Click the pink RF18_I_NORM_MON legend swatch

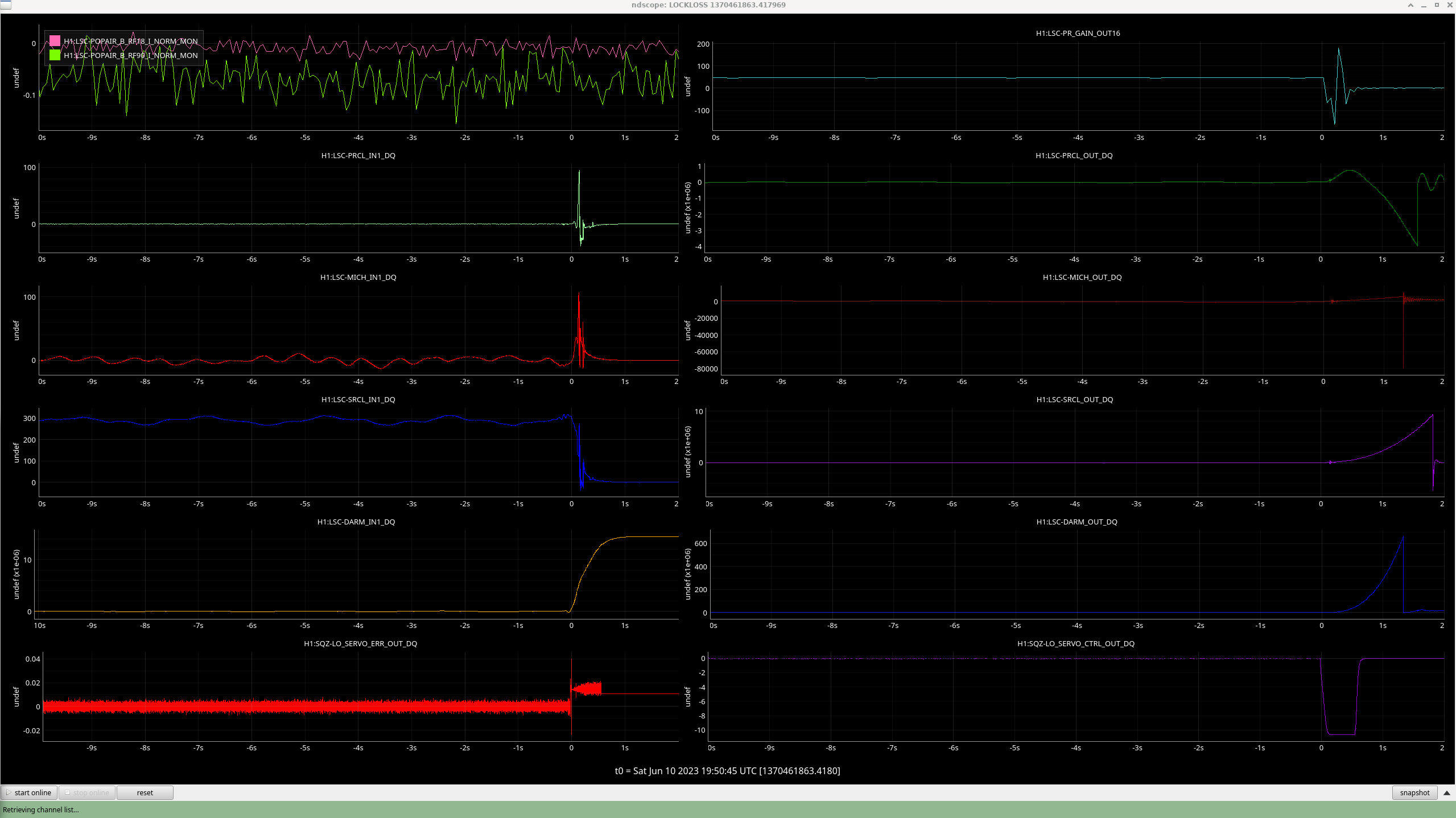coord(55,41)
